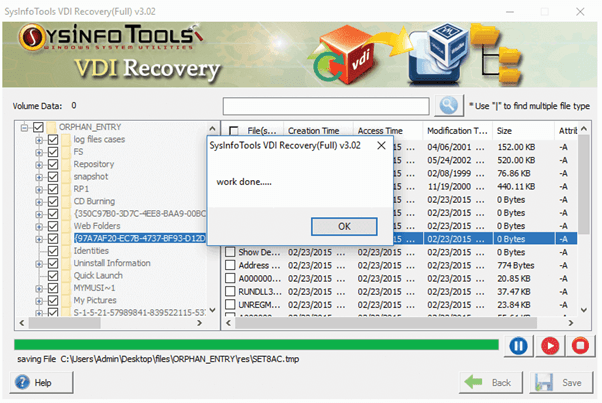Viewport: 602px width, 403px height.
Task: Expand the My Pictures node
Action: pyautogui.click(x=39, y=301)
